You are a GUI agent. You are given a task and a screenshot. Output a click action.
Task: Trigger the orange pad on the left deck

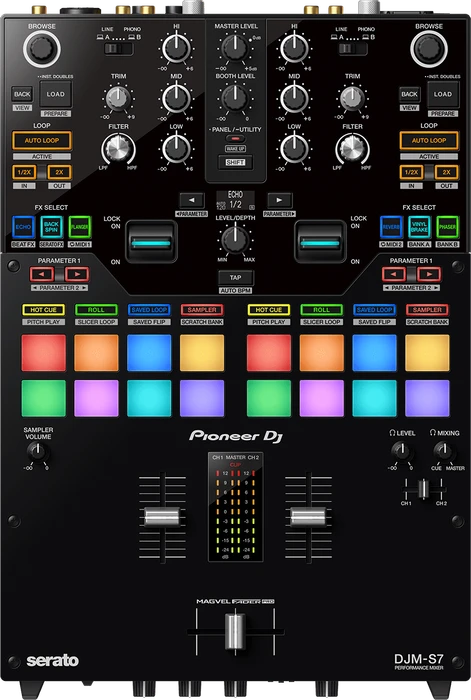click(96, 353)
